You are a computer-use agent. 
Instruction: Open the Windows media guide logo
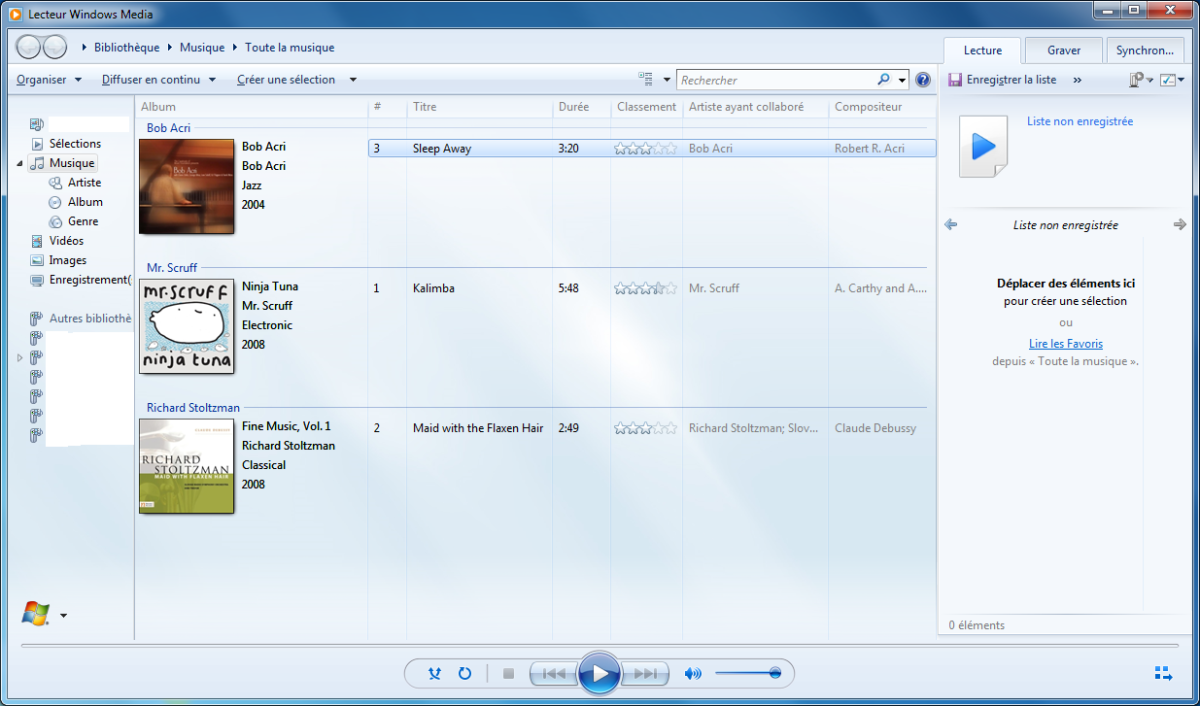tap(35, 614)
